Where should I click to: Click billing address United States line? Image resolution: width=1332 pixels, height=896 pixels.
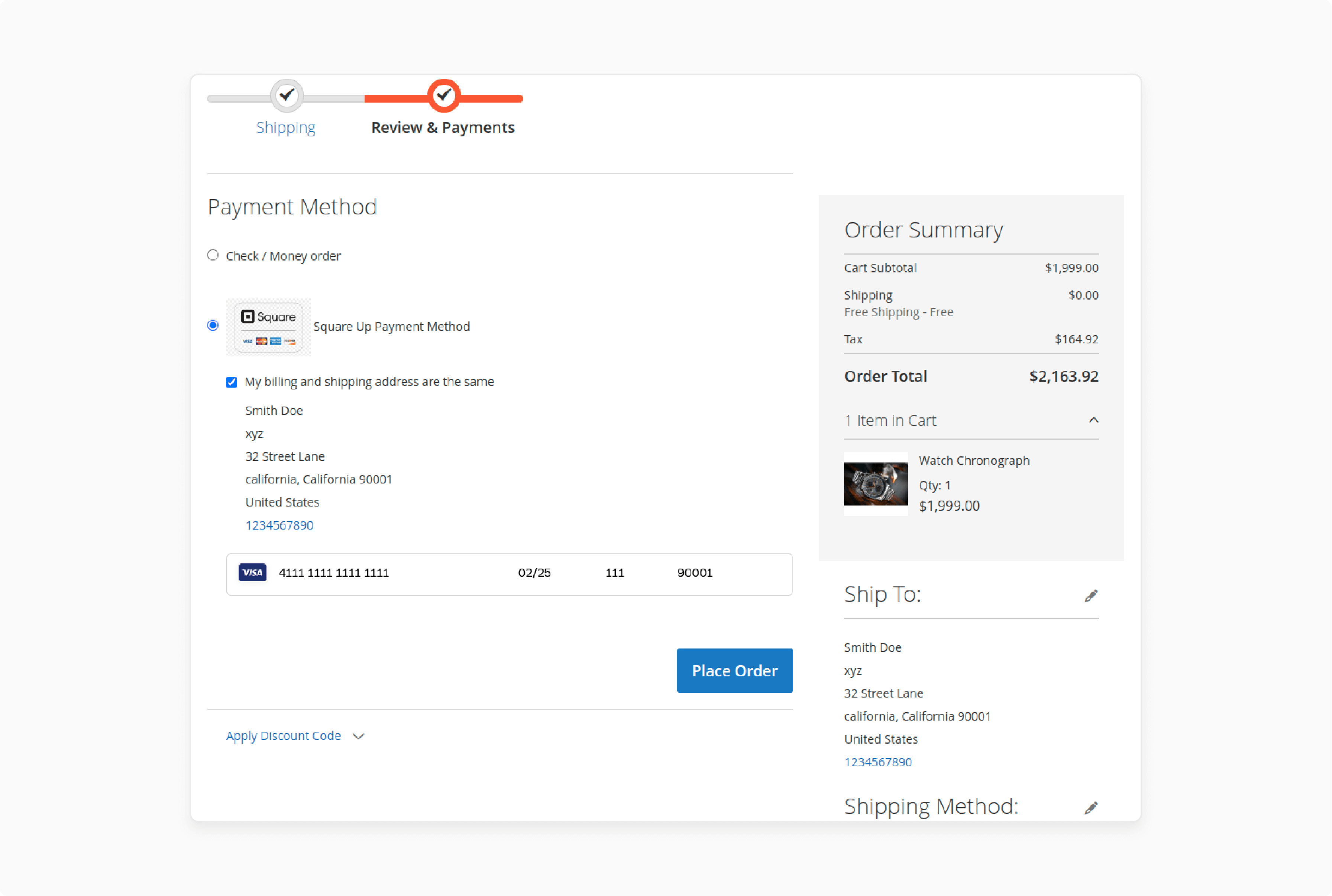[282, 502]
